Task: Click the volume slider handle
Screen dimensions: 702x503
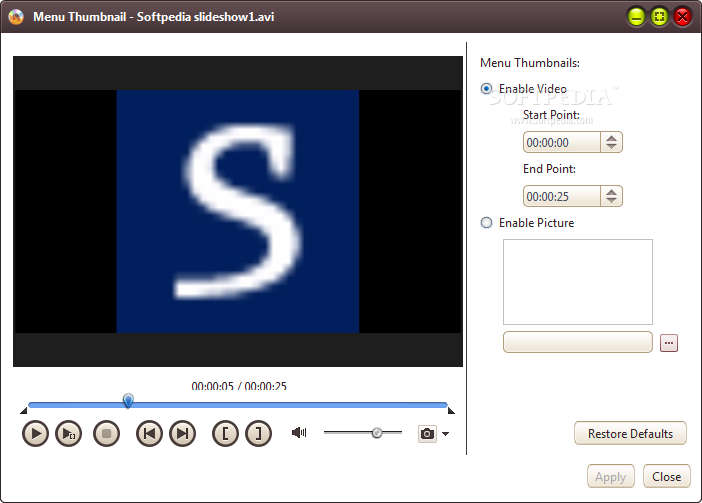Action: click(377, 433)
